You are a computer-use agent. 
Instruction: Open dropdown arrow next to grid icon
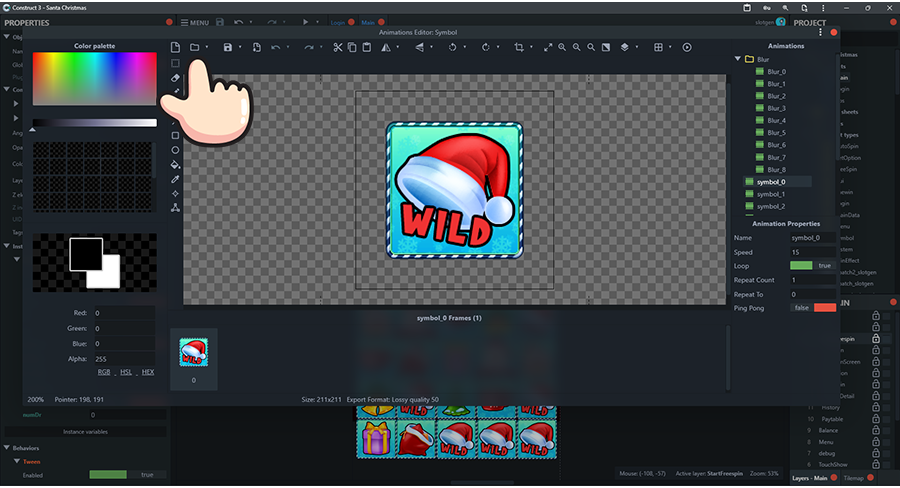670,47
